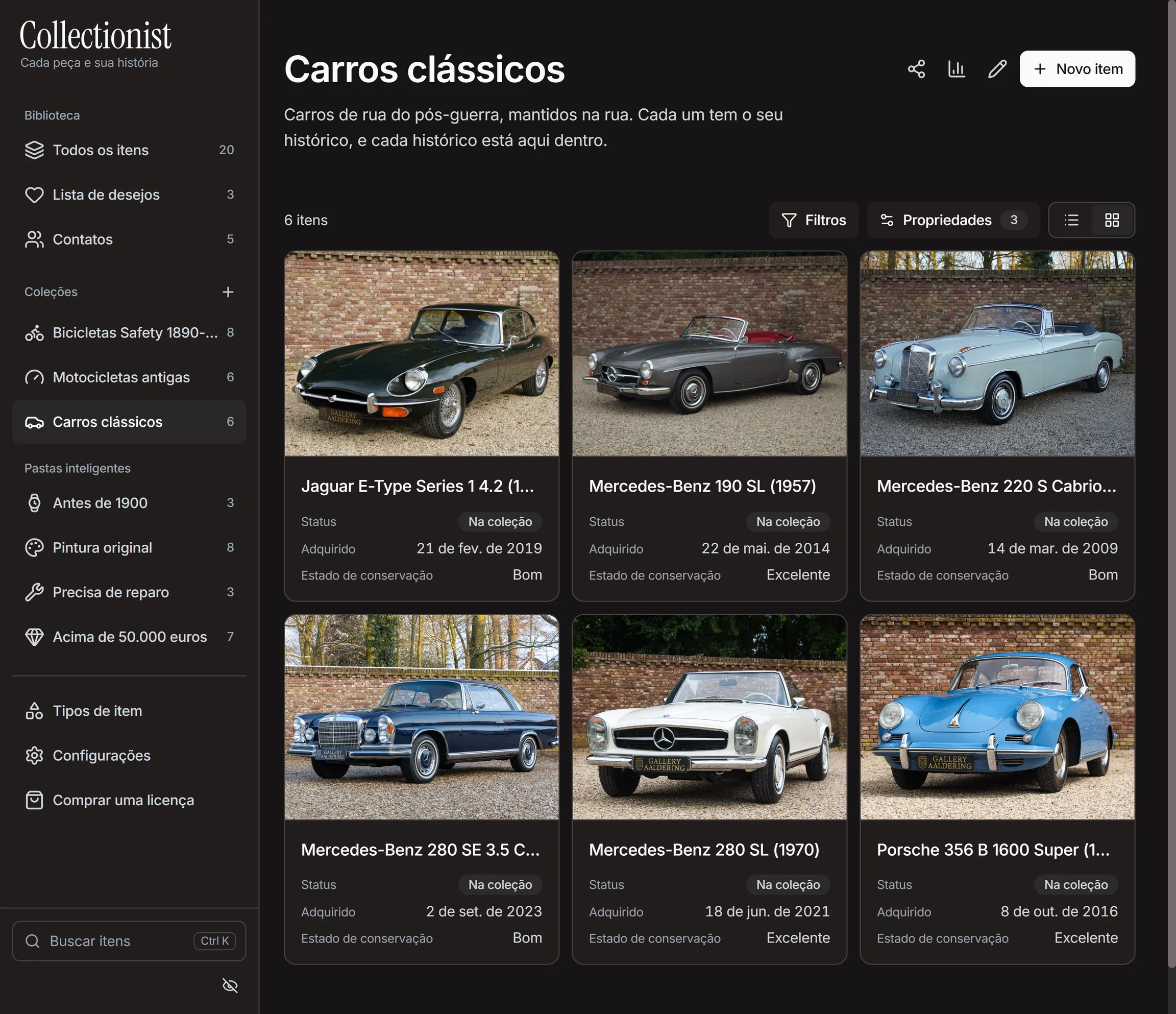Open the Mercedes-Benz 280 SL photo
Viewport: 1176px width, 1014px height.
(x=709, y=717)
